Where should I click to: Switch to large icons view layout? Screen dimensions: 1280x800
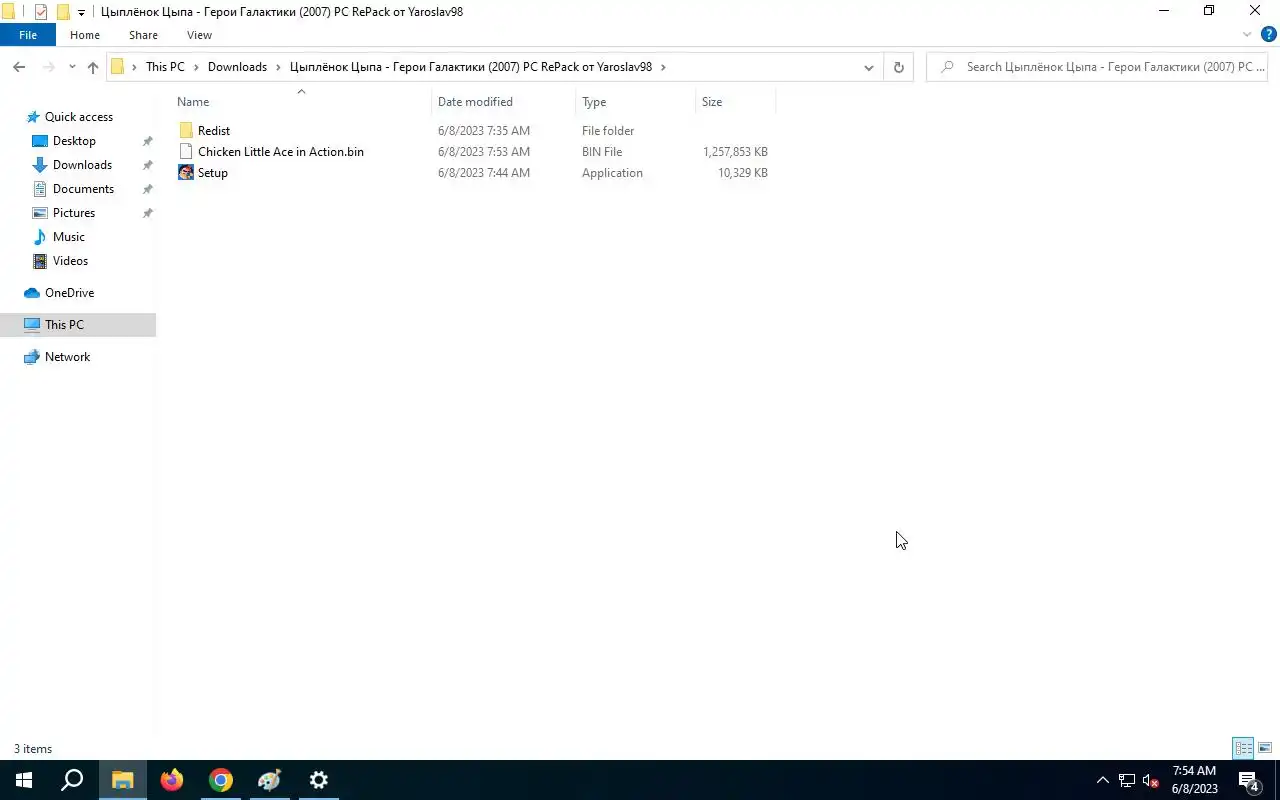[1265, 748]
